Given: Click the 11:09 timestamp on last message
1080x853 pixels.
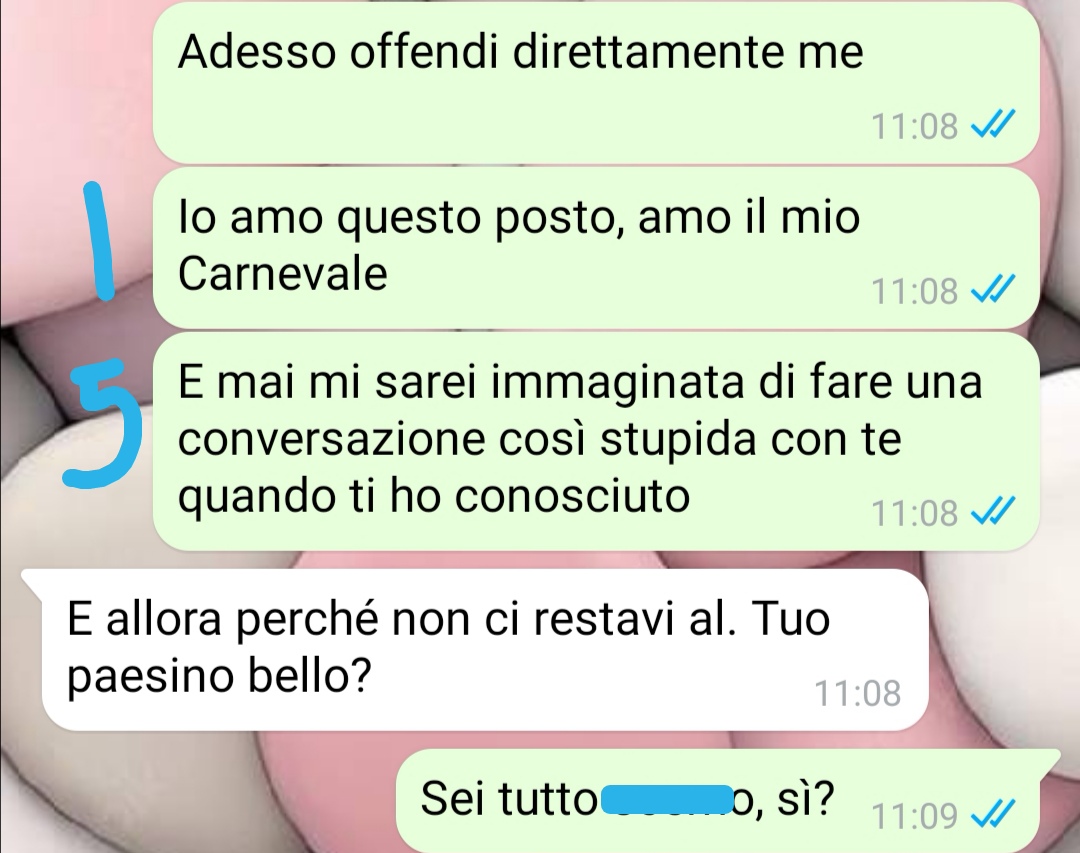Looking at the screenshot, I should tap(914, 816).
